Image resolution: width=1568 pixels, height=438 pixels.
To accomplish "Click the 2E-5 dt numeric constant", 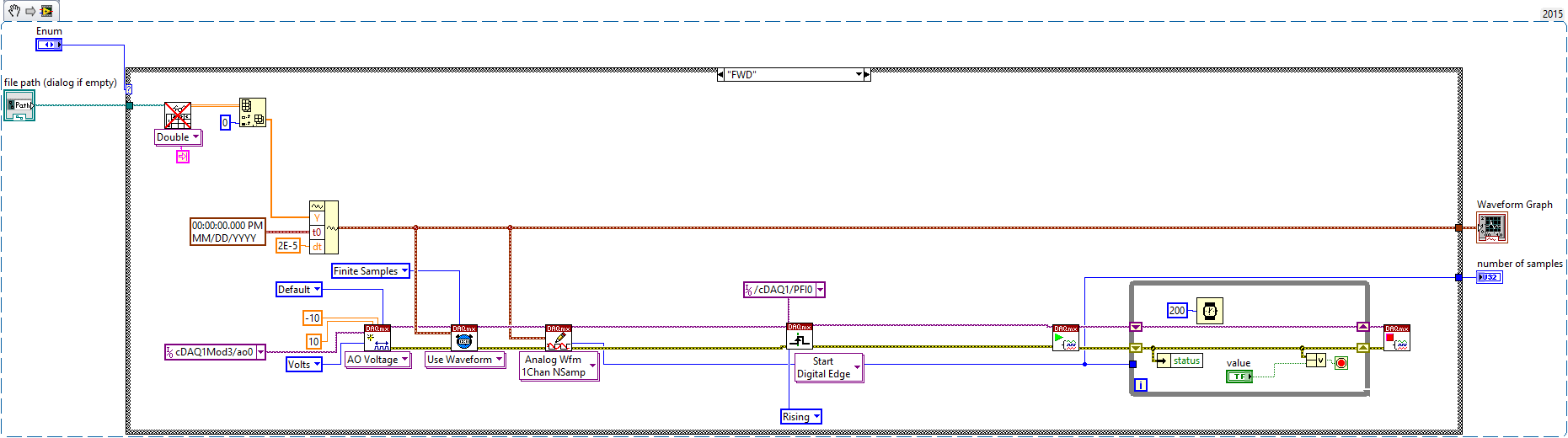I will coord(288,246).
